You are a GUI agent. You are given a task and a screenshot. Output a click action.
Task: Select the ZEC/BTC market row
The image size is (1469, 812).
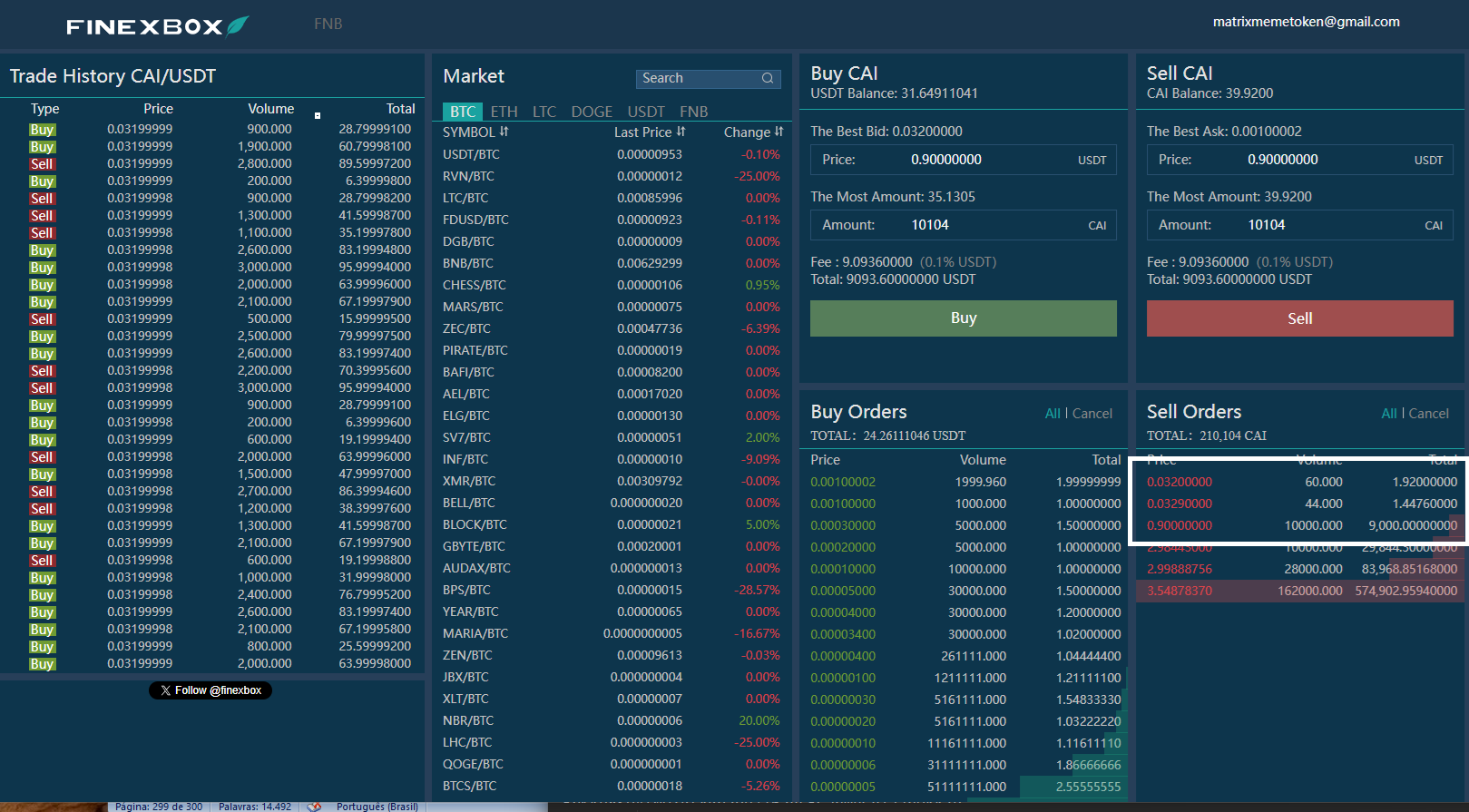point(612,328)
